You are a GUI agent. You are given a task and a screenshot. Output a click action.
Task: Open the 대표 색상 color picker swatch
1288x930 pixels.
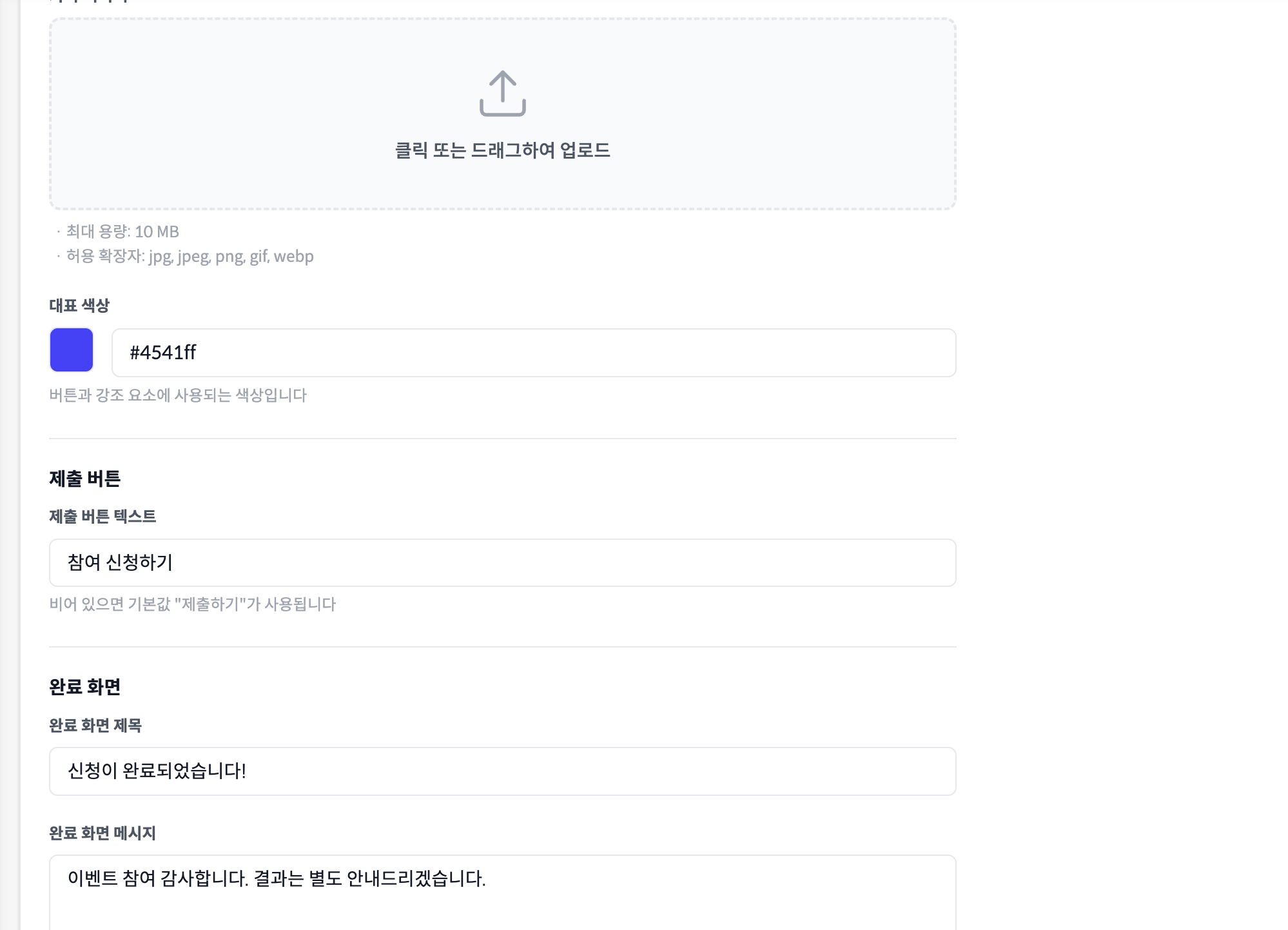point(72,350)
